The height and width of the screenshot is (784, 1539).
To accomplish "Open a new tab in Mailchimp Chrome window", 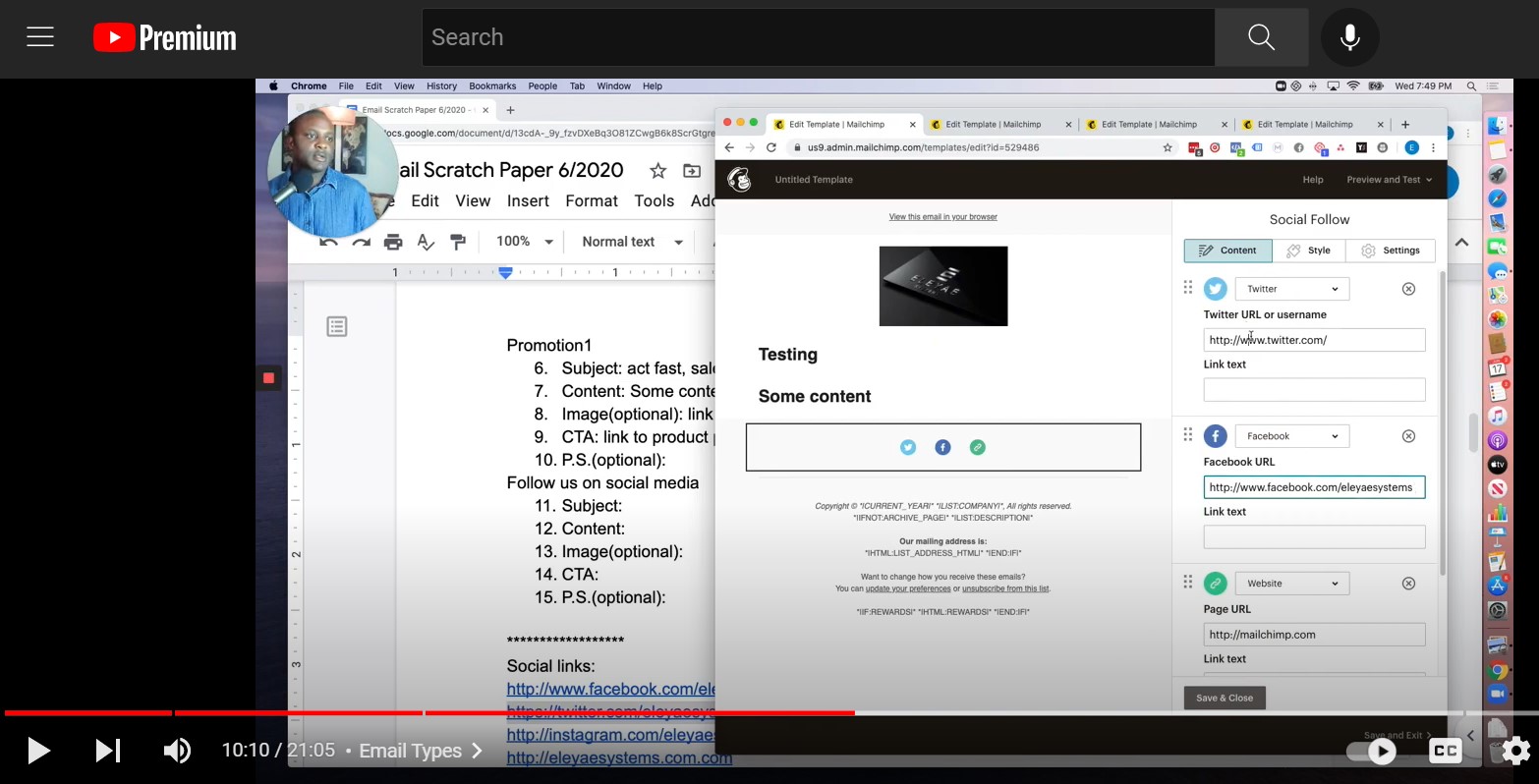I will pyautogui.click(x=1405, y=125).
